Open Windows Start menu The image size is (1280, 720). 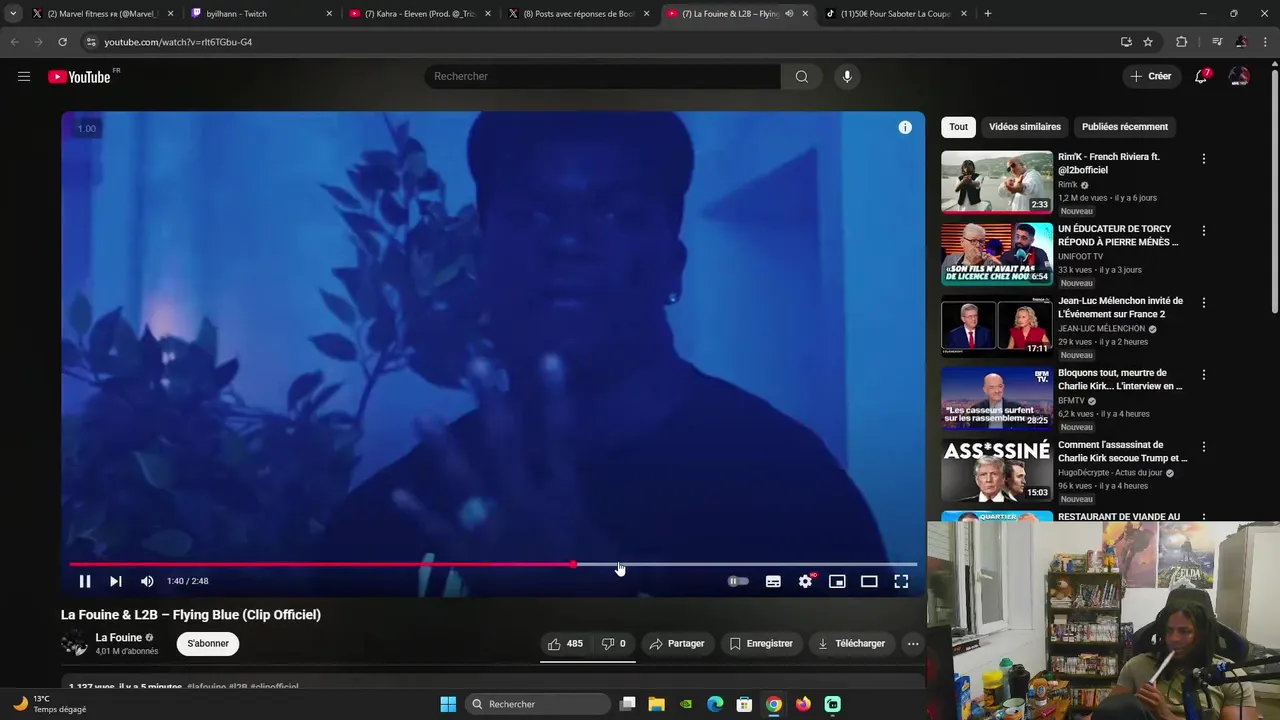pos(448,704)
